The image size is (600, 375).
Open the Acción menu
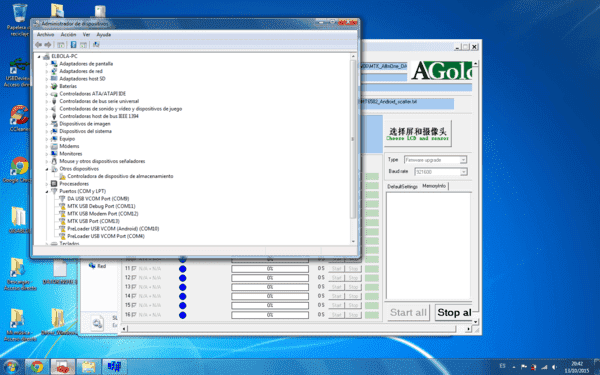click(68, 34)
